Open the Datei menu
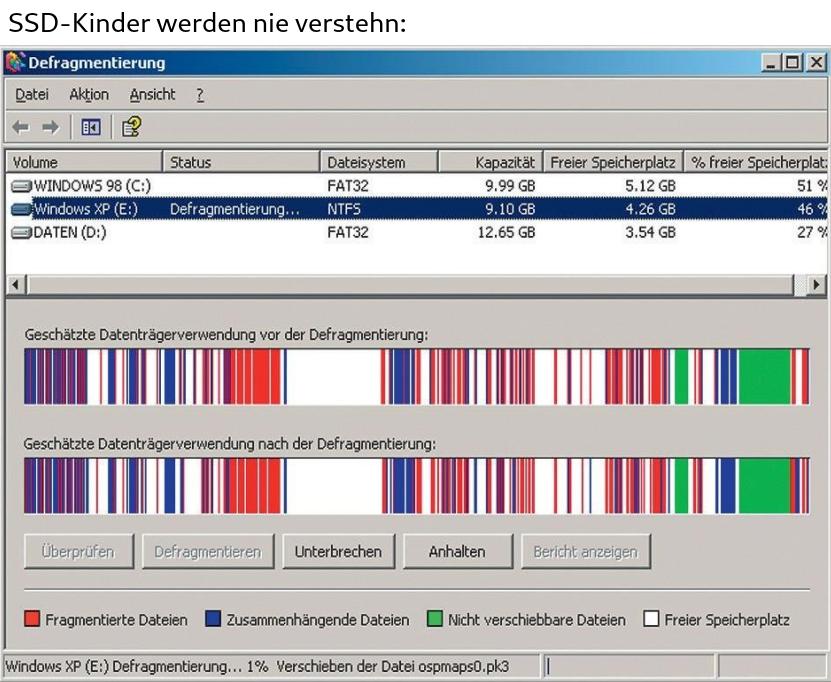 pos(32,95)
